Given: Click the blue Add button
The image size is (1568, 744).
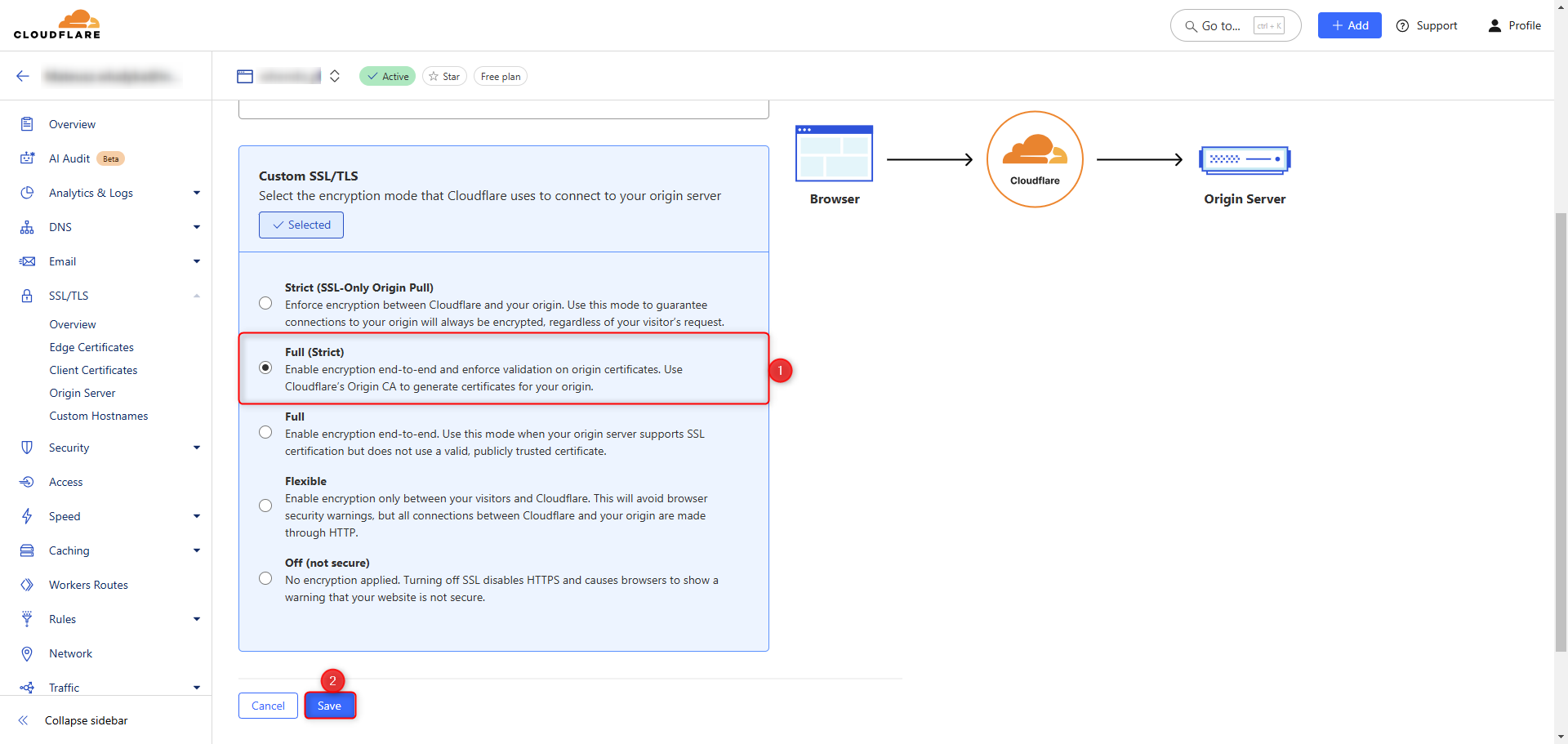Looking at the screenshot, I should [1349, 25].
